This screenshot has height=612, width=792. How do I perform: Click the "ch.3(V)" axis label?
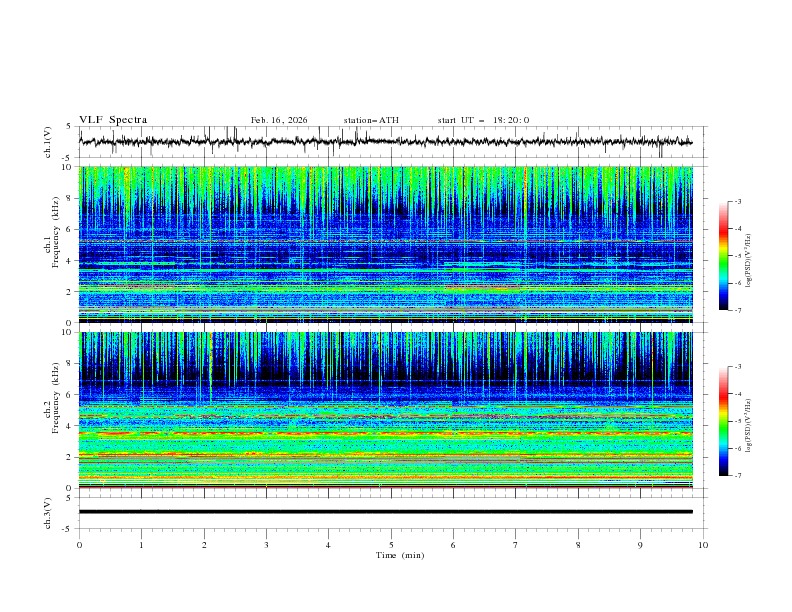(x=48, y=513)
